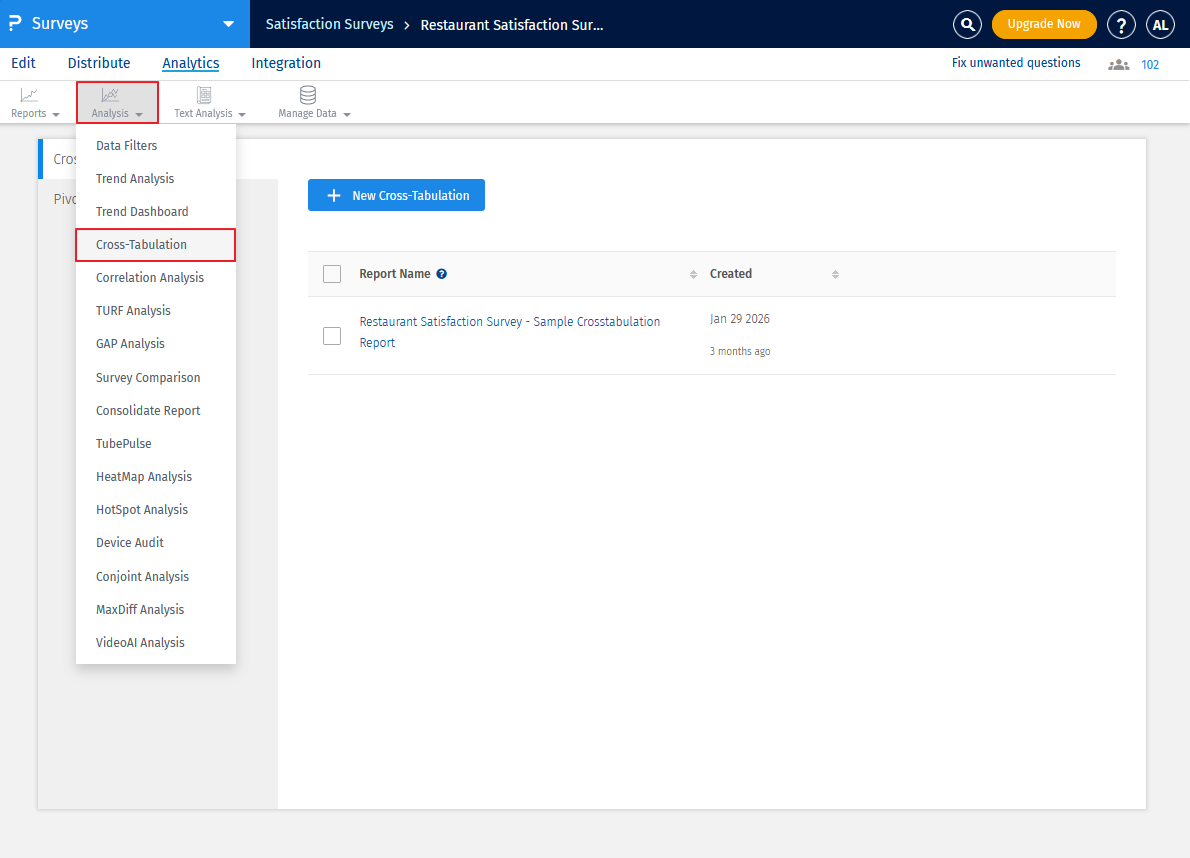Image resolution: width=1190 pixels, height=858 pixels.
Task: Select Trend Analysis menu item
Action: tap(156, 178)
